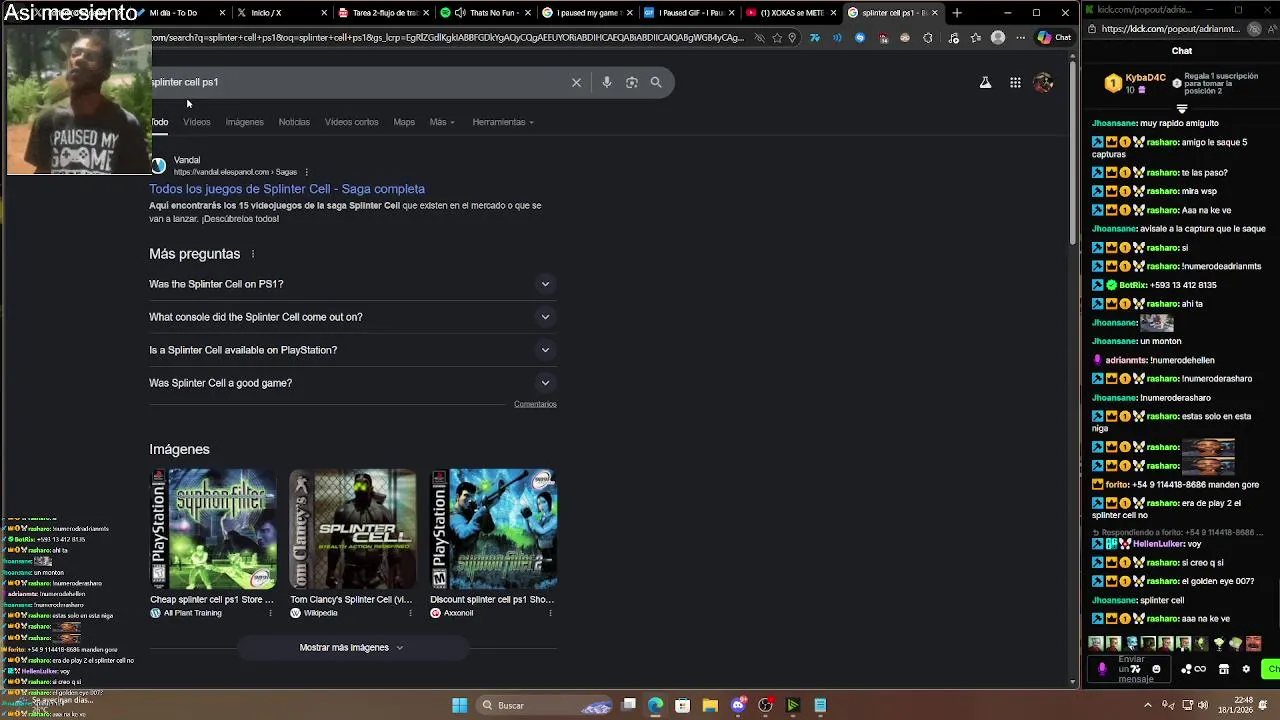Close the 'I Paused GIF' browser tab

(731, 13)
